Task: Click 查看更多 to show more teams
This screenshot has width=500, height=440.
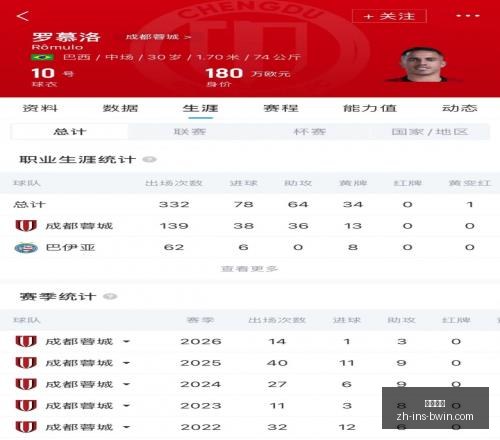Action: pos(249,269)
